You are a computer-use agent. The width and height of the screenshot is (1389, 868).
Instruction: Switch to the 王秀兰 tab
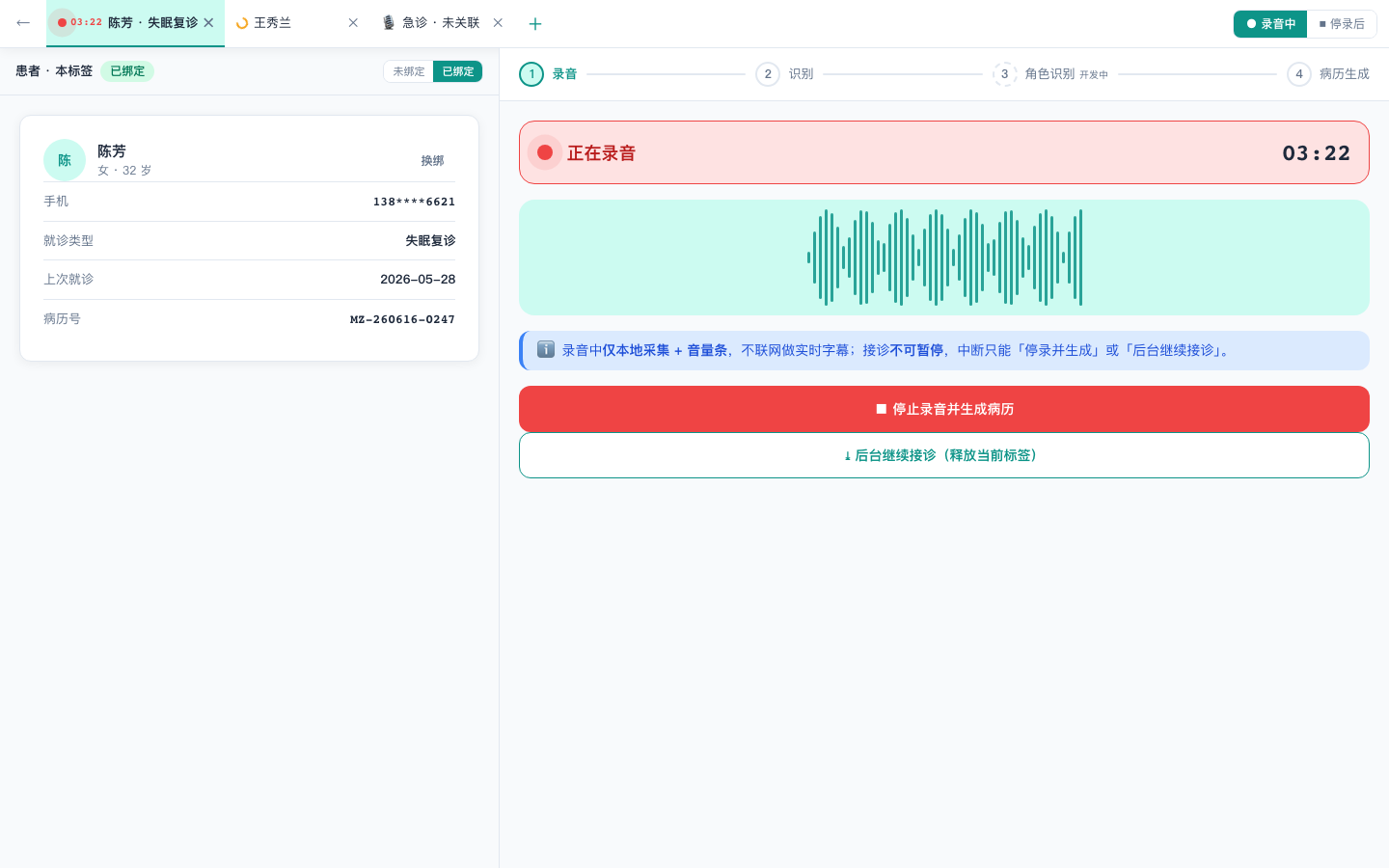[x=297, y=23]
